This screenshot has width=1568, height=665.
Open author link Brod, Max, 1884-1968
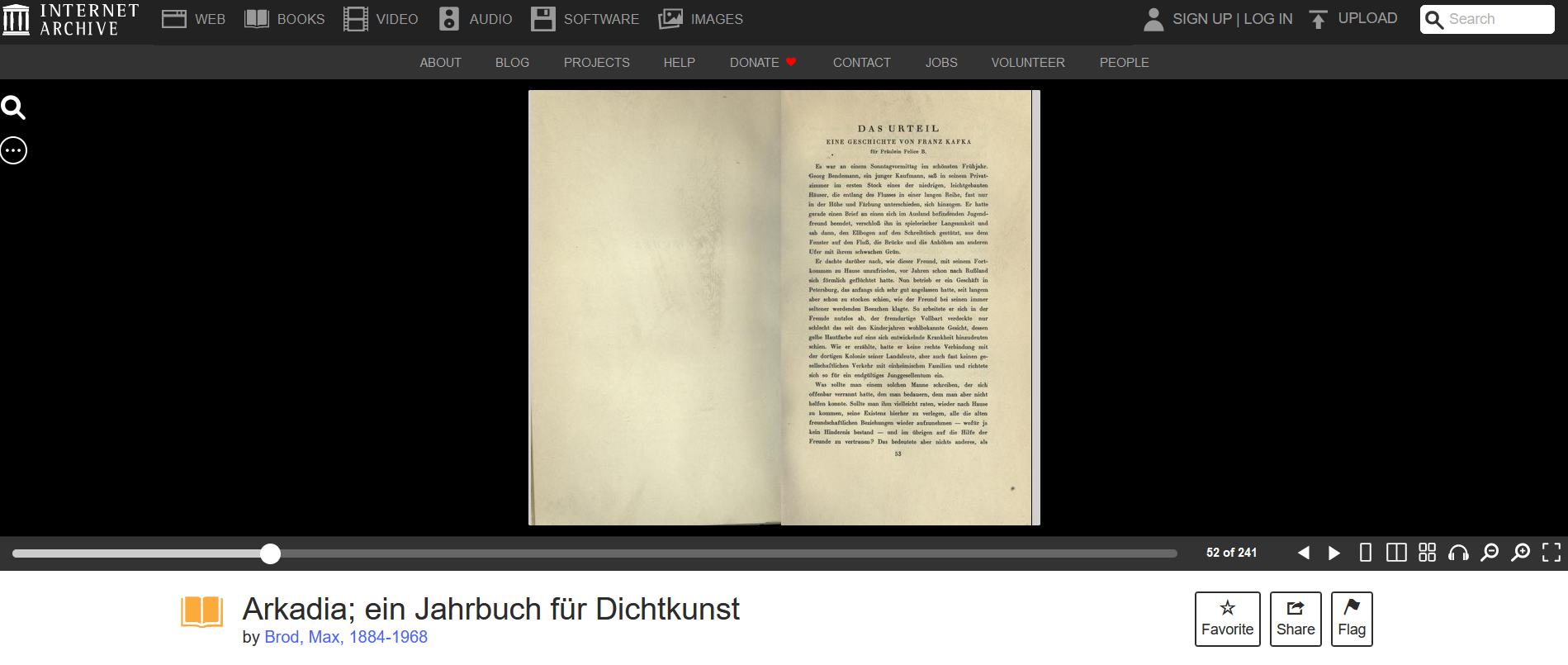346,637
